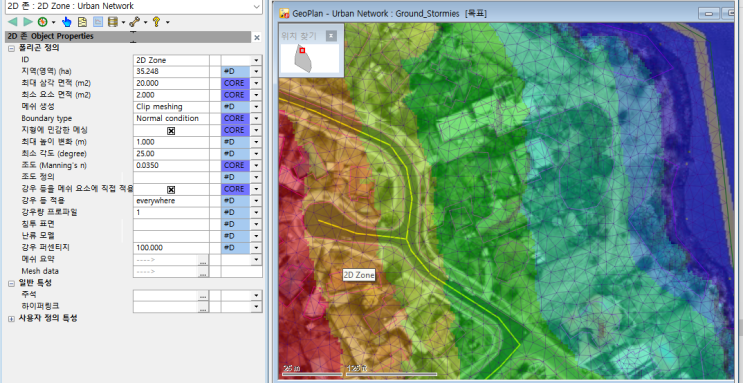Click the 2D Zone tooltip label on map

click(359, 275)
